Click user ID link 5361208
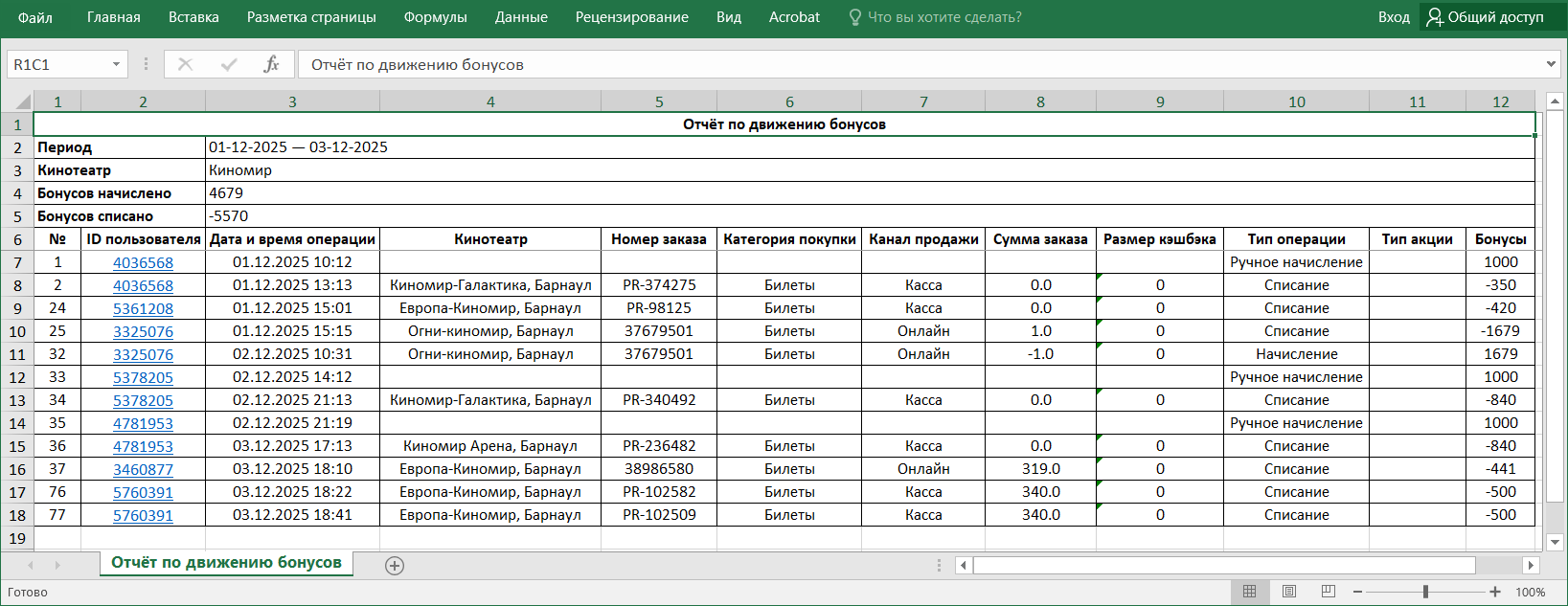1568x606 pixels. pos(143,308)
